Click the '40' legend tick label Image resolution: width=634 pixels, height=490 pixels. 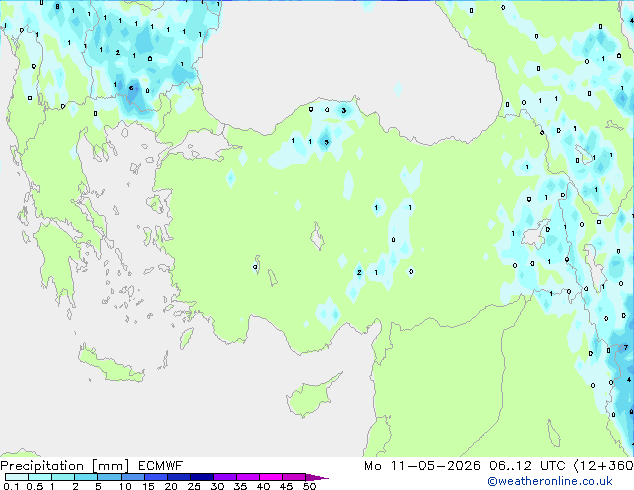point(263,486)
